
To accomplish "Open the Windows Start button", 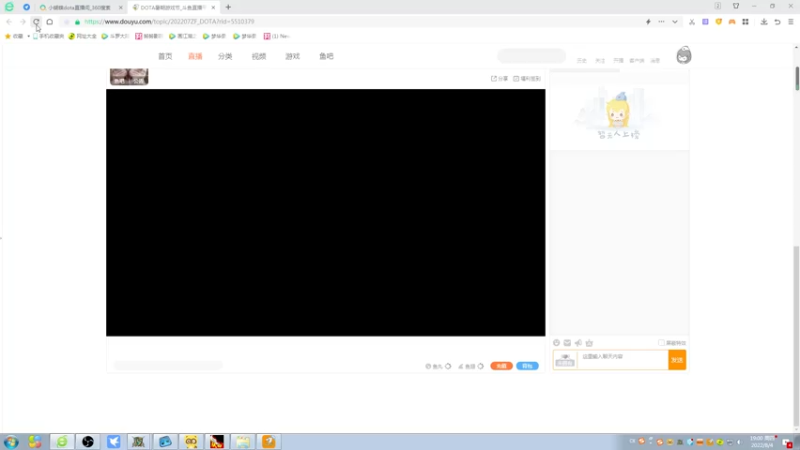I will 11,441.
